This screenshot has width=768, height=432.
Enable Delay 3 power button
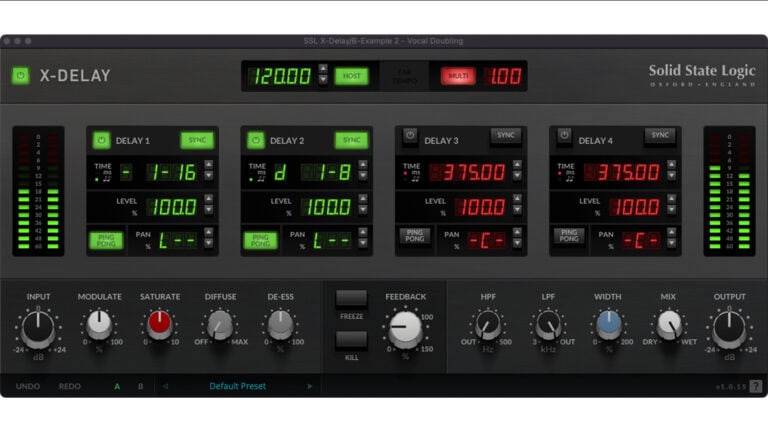coord(410,135)
